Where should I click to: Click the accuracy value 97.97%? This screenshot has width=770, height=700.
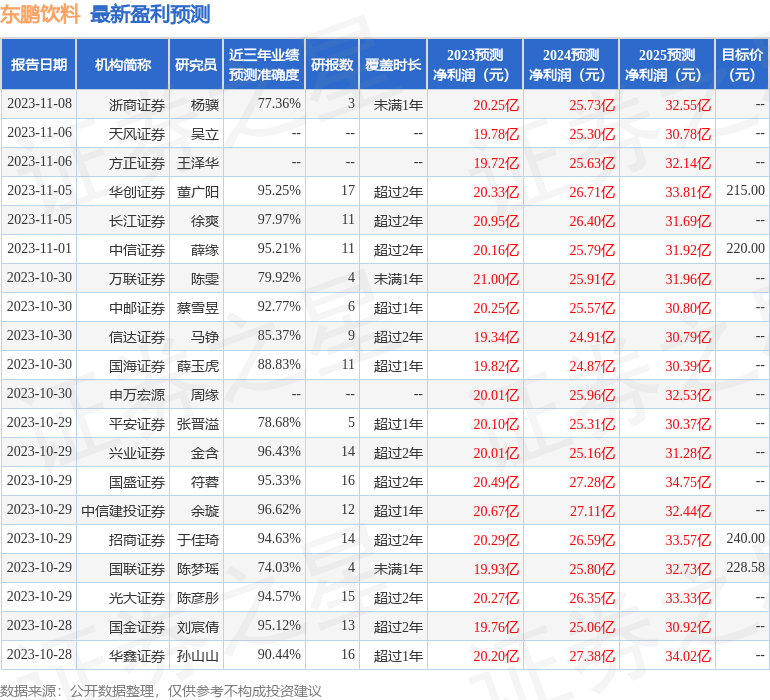(x=279, y=219)
